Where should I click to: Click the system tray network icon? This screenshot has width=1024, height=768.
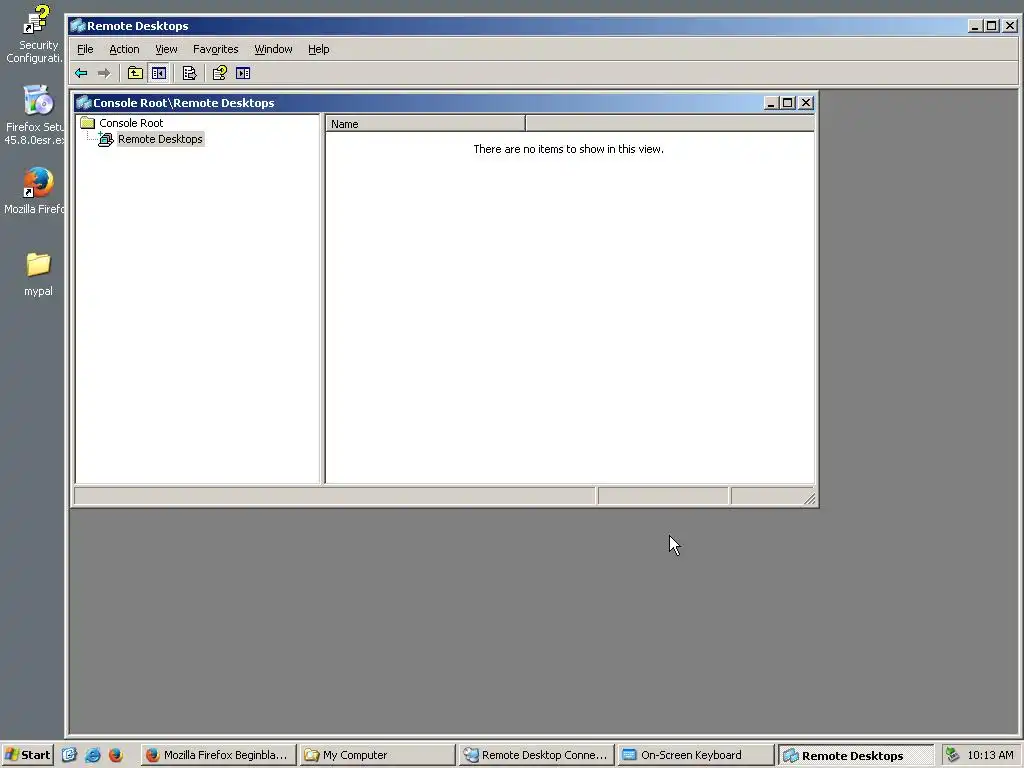952,755
